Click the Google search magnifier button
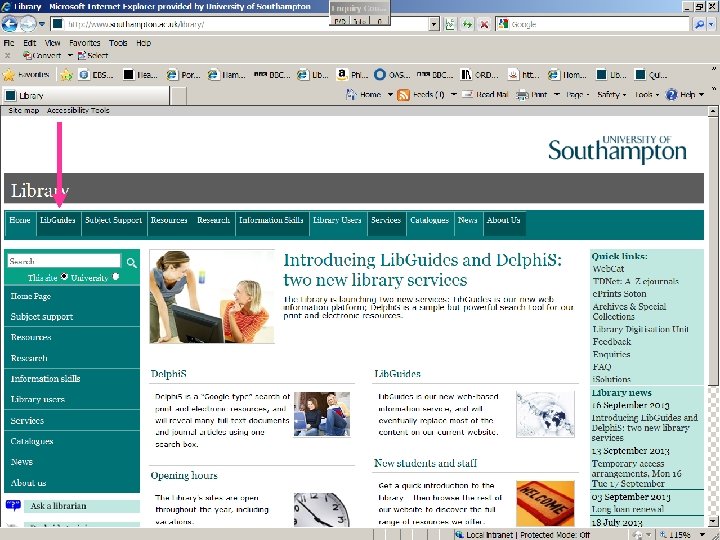This screenshot has width=720, height=540. pyautogui.click(x=699, y=24)
